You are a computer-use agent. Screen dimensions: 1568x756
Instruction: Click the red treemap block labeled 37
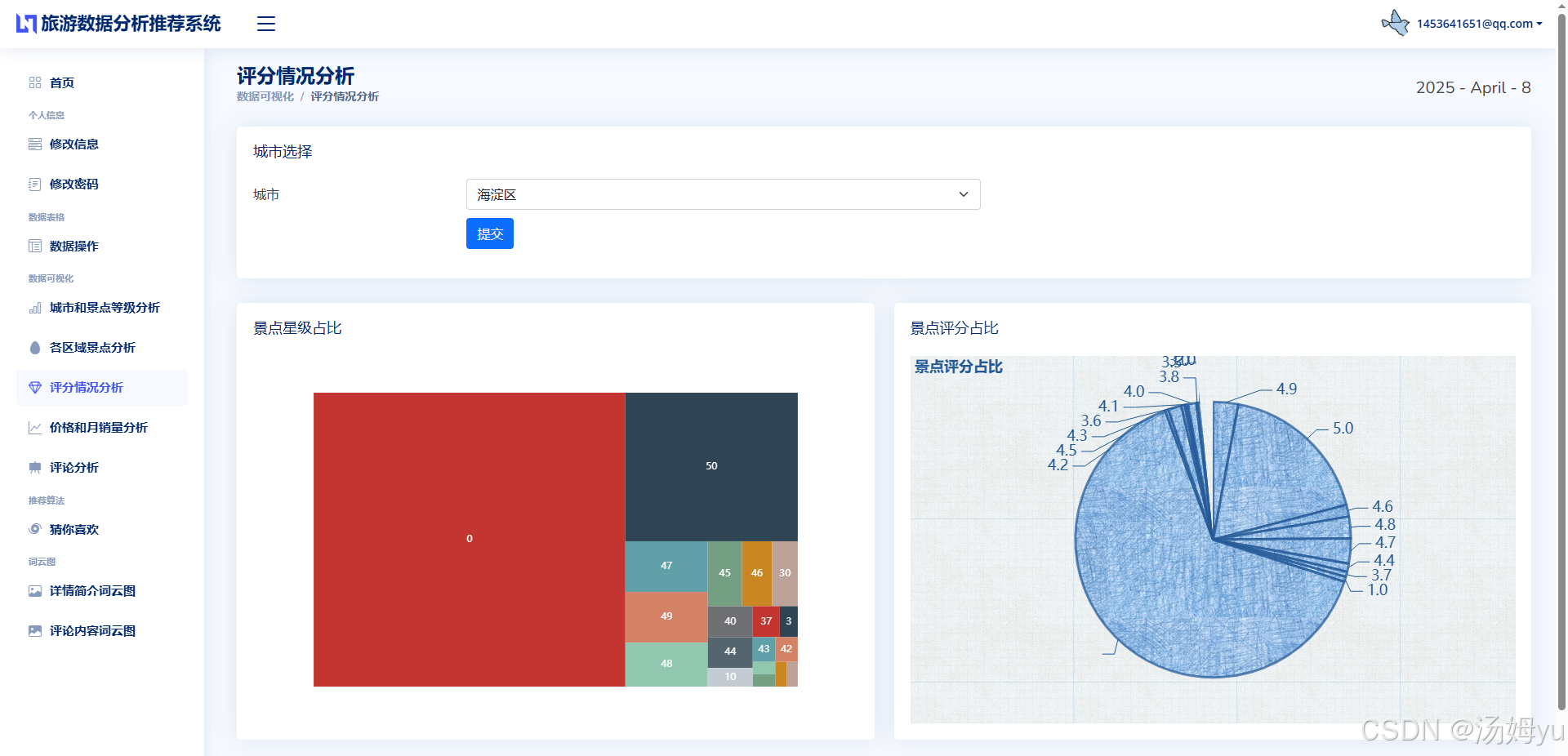(x=766, y=621)
